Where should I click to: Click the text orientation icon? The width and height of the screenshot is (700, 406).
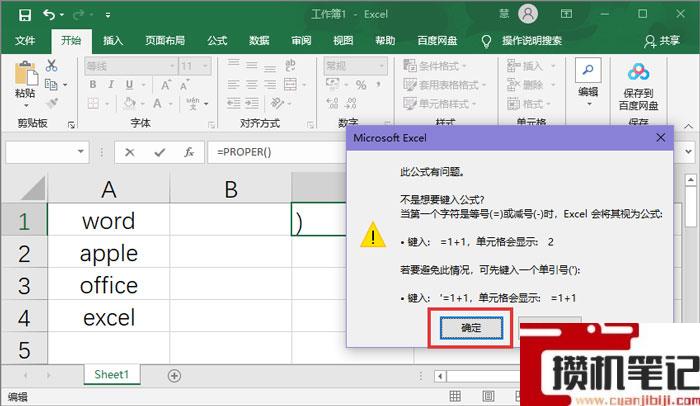click(277, 104)
